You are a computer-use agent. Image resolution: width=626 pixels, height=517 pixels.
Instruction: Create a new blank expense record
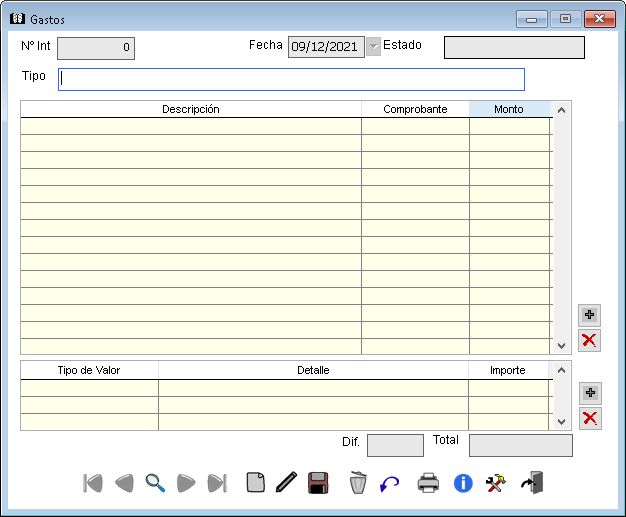[256, 483]
